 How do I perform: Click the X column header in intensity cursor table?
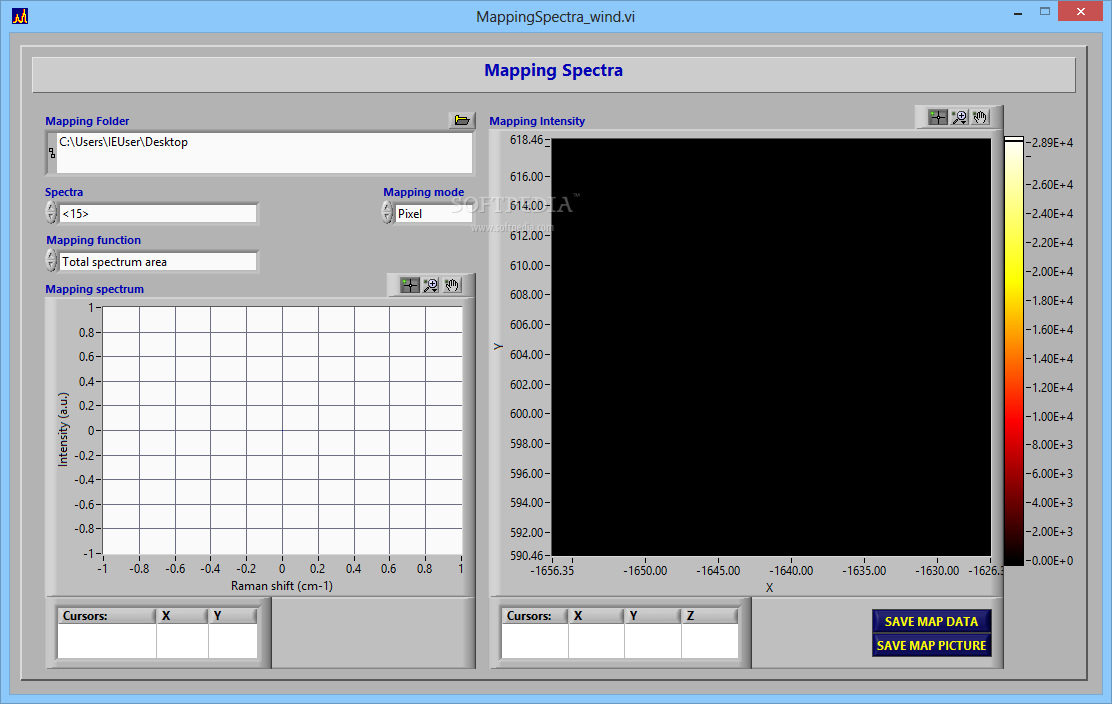596,615
